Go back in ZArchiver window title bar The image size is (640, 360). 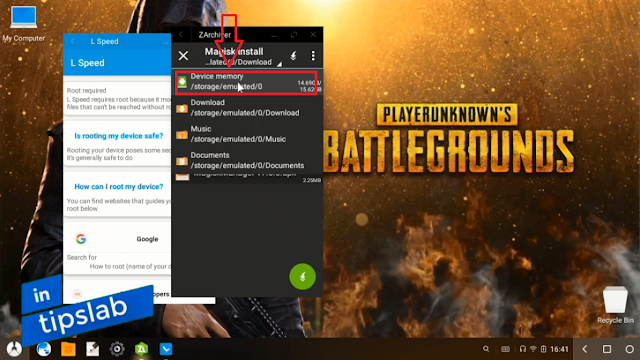click(181, 35)
